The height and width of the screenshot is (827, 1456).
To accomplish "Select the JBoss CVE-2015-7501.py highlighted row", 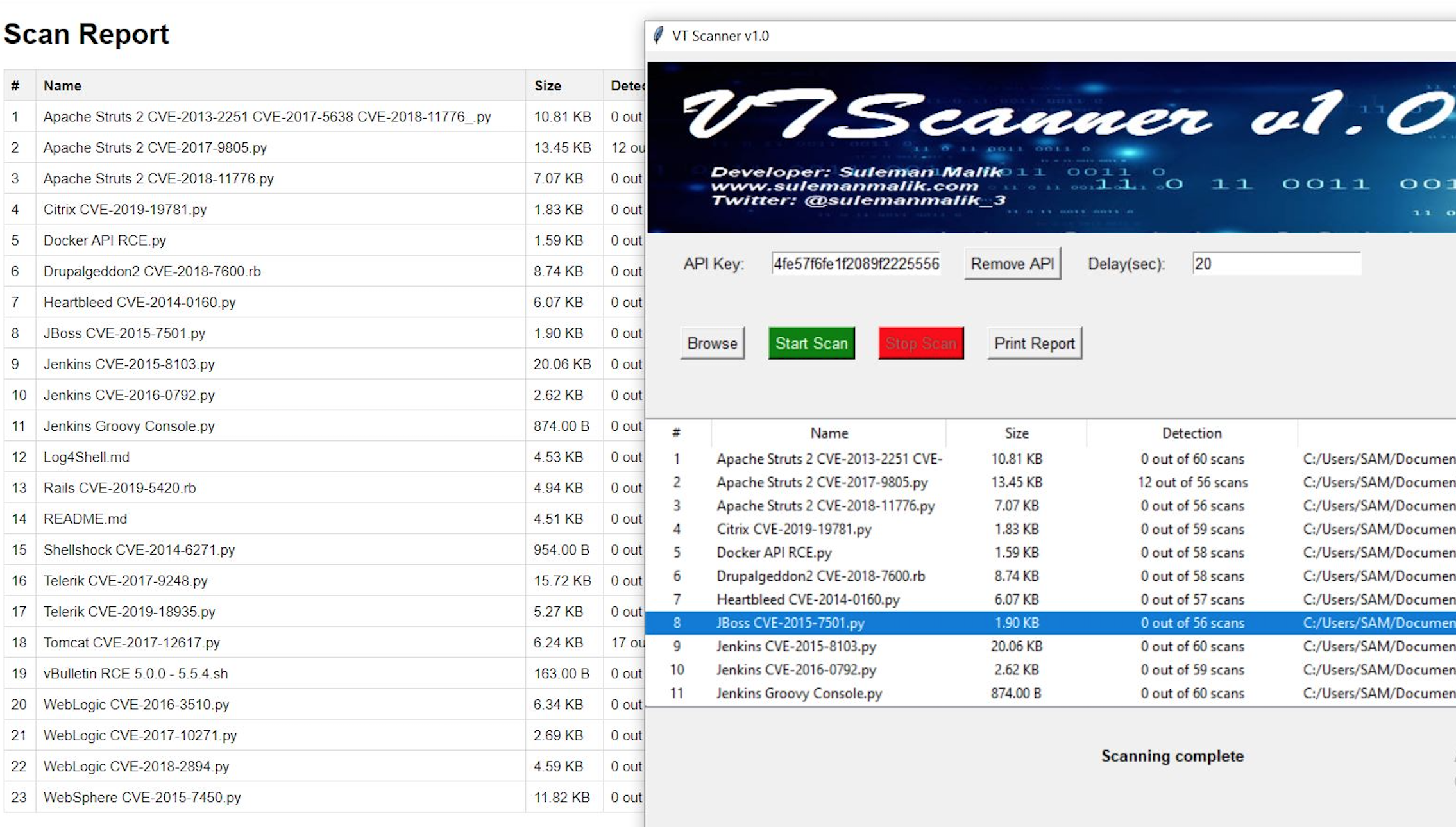I will (790, 623).
